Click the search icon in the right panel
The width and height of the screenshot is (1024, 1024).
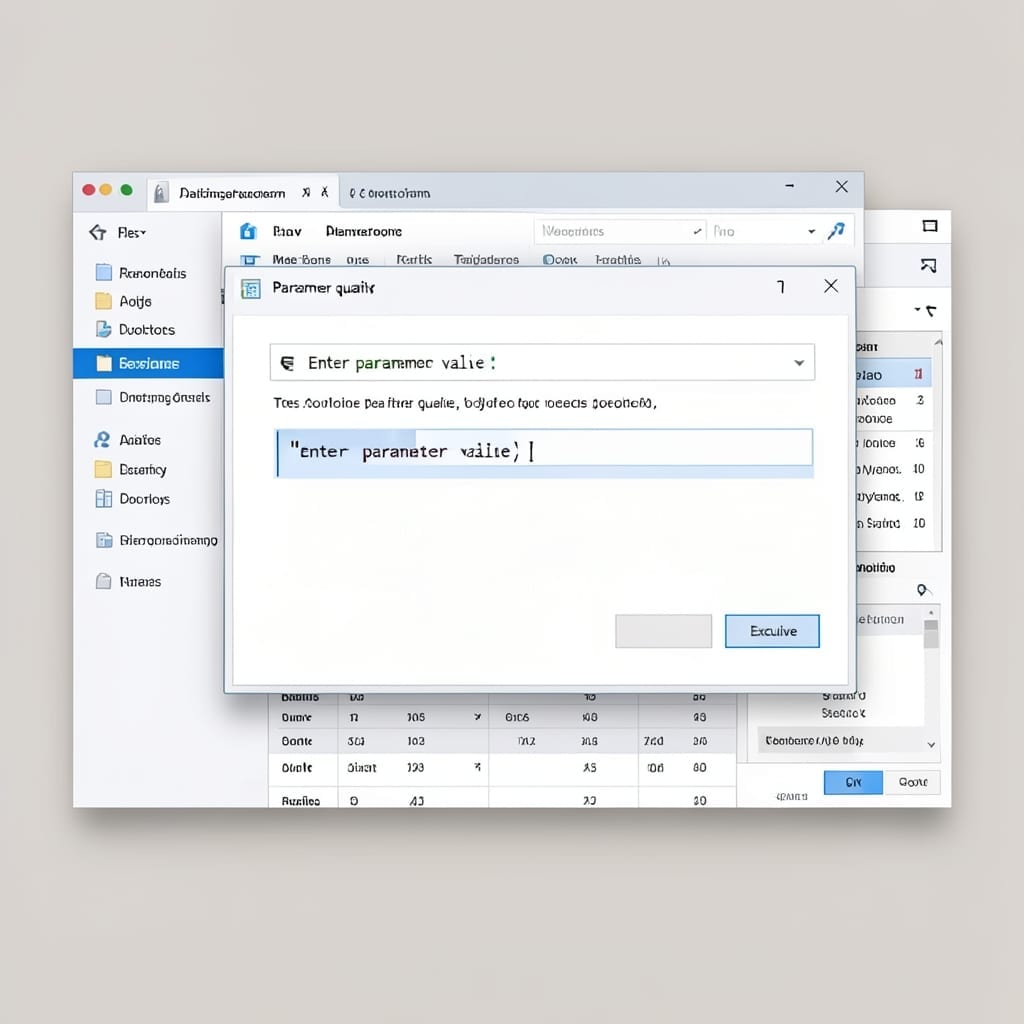point(923,590)
